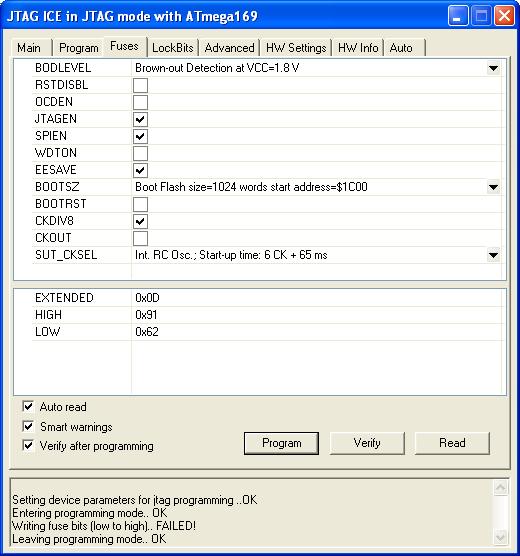520x556 pixels.
Task: Disable the Auto read option
Action: click(x=28, y=406)
